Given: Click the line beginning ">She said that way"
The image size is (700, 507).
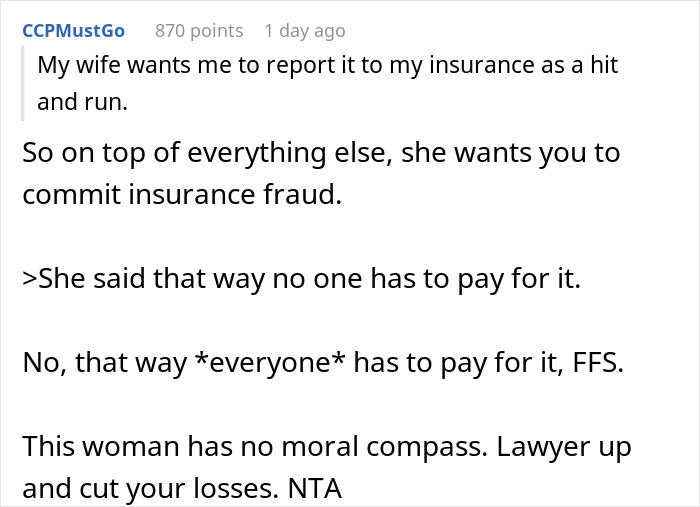Looking at the screenshot, I should [x=298, y=278].
